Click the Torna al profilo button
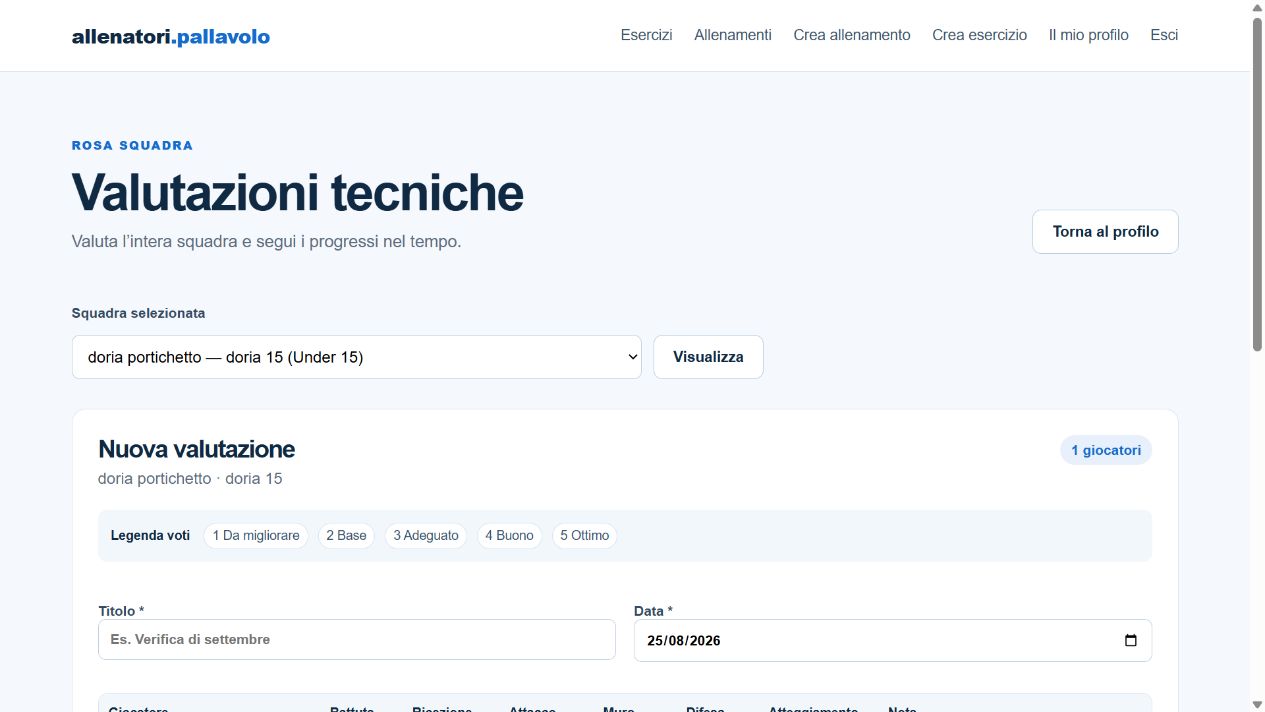The width and height of the screenshot is (1265, 712). tap(1105, 231)
